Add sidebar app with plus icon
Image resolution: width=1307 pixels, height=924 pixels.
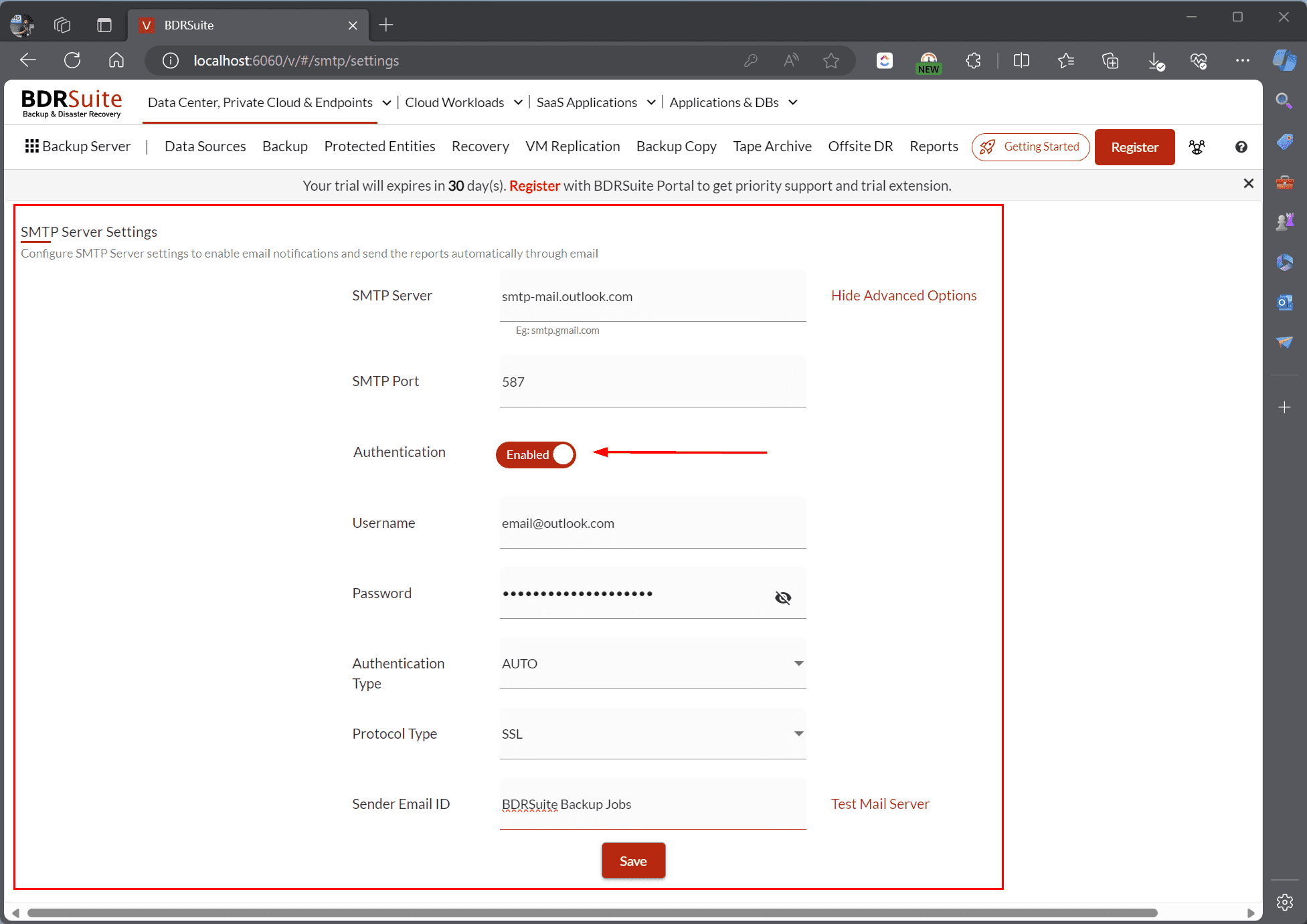(x=1284, y=407)
